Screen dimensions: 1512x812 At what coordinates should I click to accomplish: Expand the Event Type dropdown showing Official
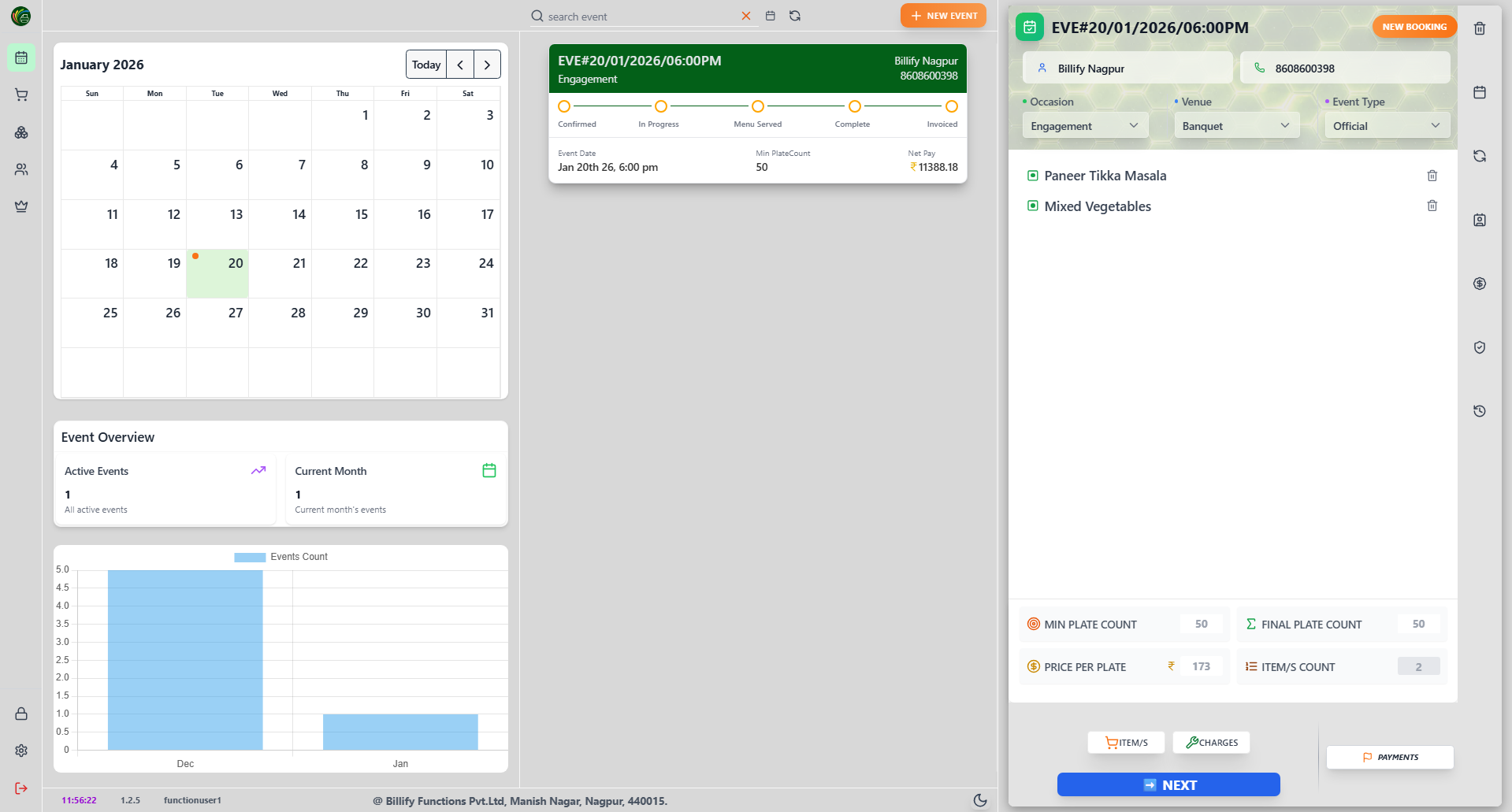(1386, 126)
